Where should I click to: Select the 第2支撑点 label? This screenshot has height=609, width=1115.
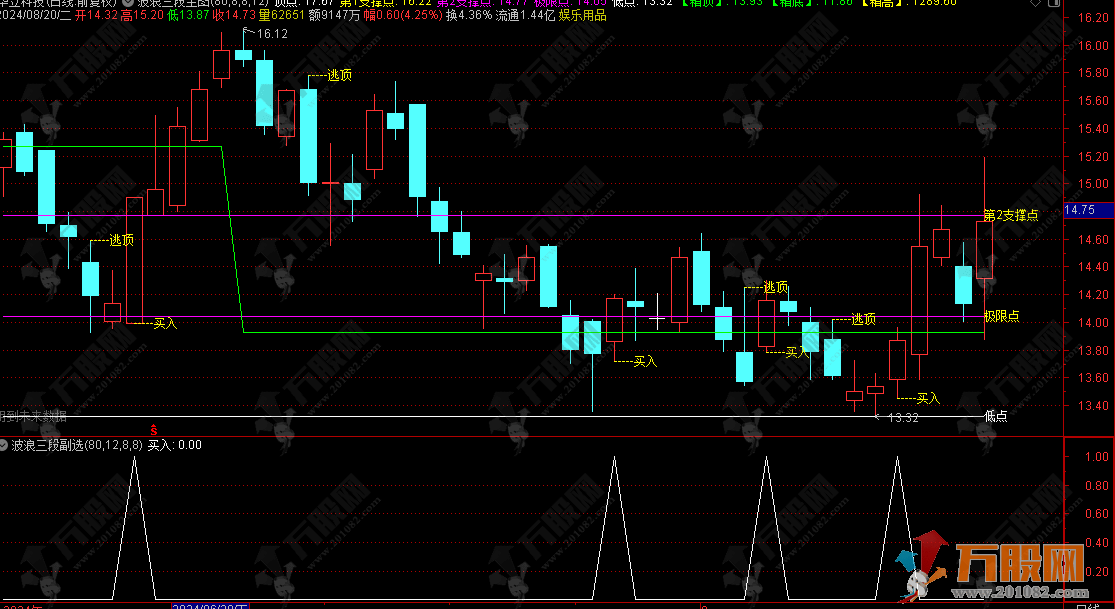click(x=1010, y=216)
